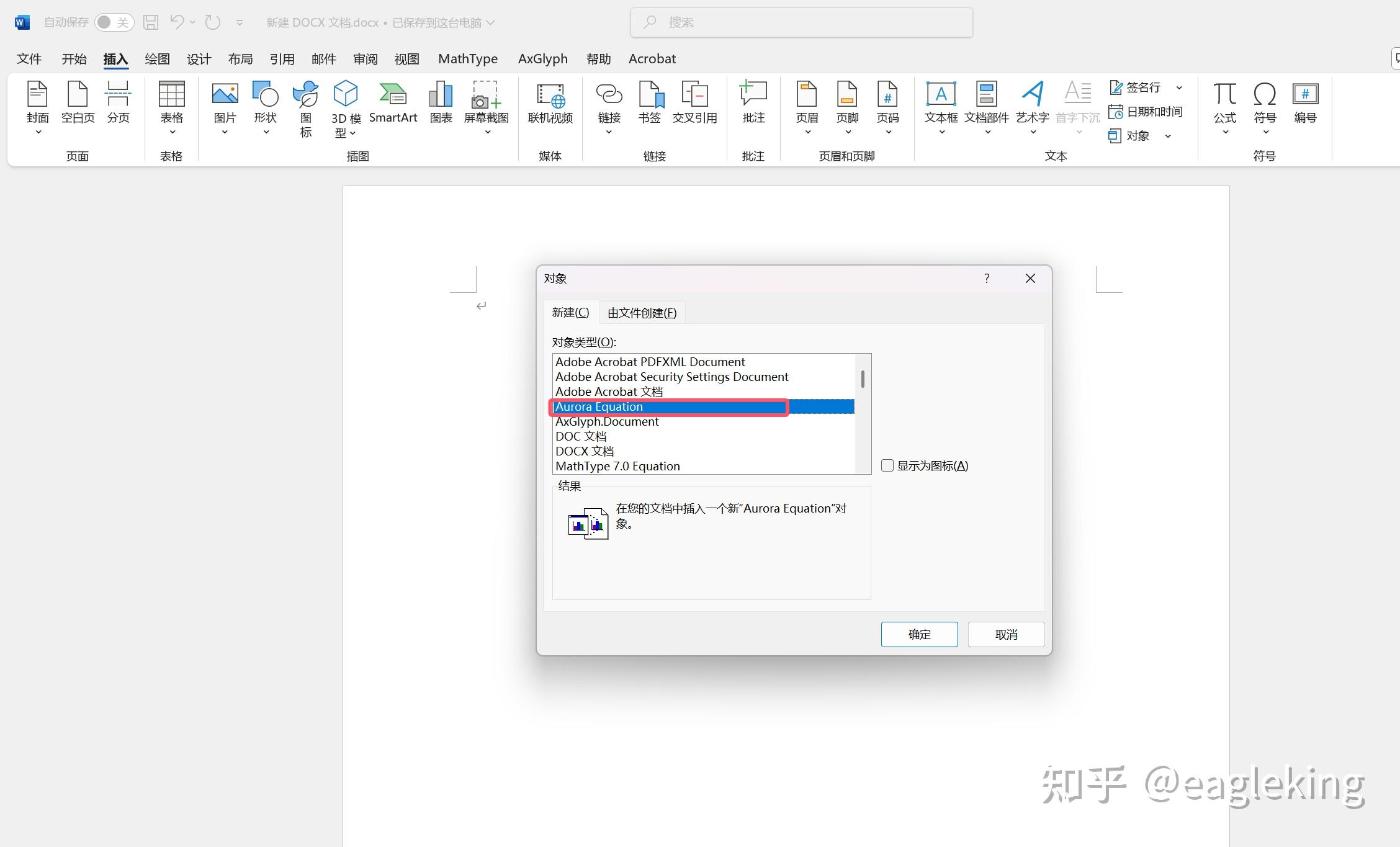Screen dimensions: 1400x847
Task: Insert a 3D model (3D 模型)
Action: 346,109
